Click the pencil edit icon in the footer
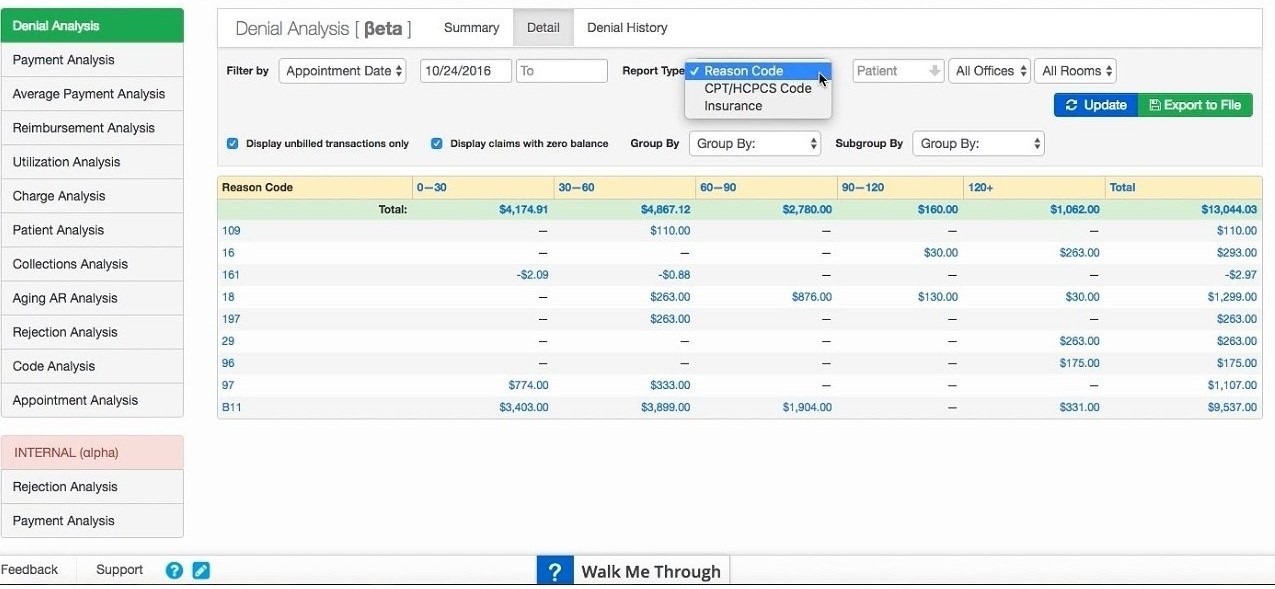1275x589 pixels. 200,569
